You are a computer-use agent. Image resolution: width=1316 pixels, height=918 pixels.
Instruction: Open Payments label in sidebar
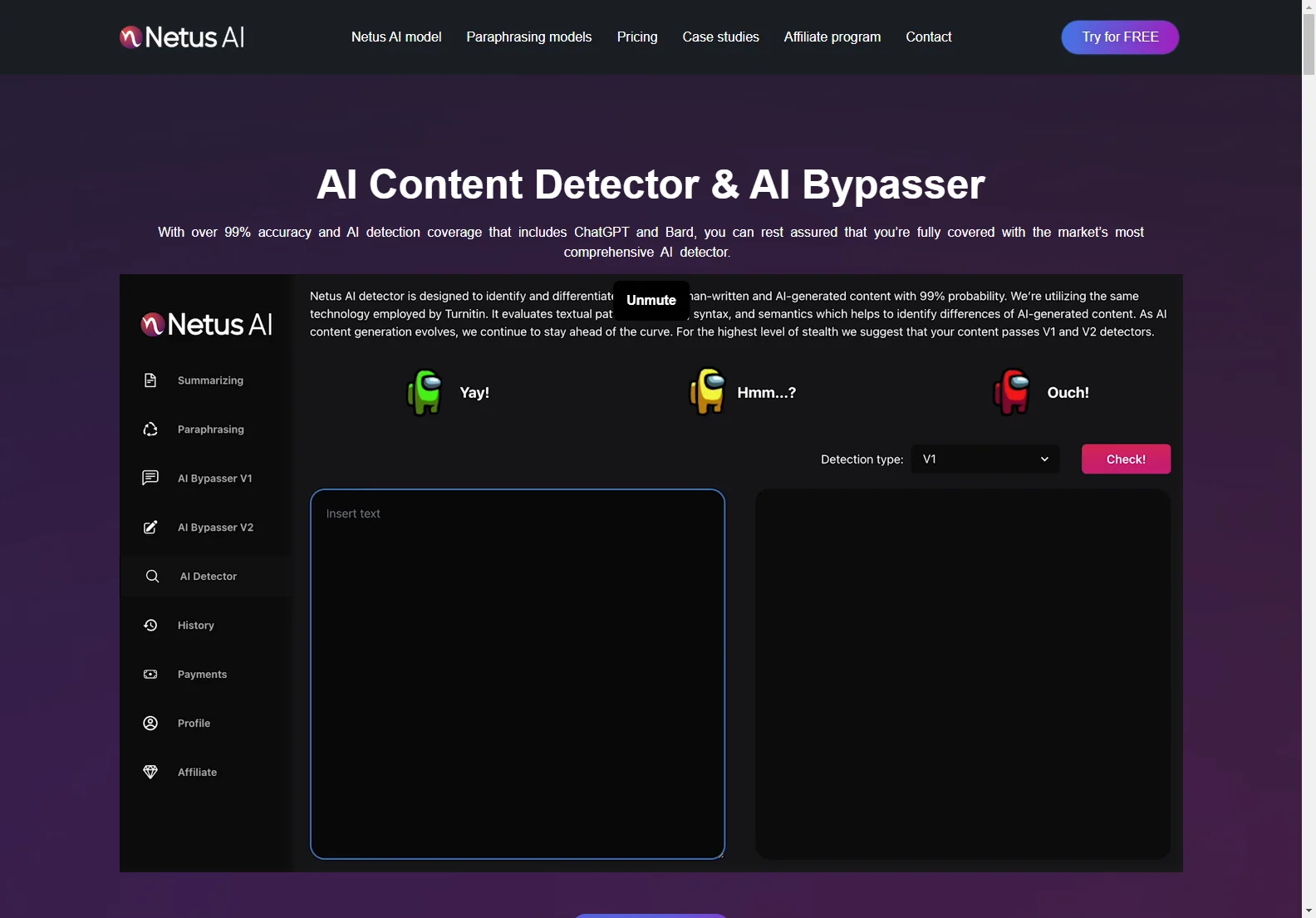(202, 675)
